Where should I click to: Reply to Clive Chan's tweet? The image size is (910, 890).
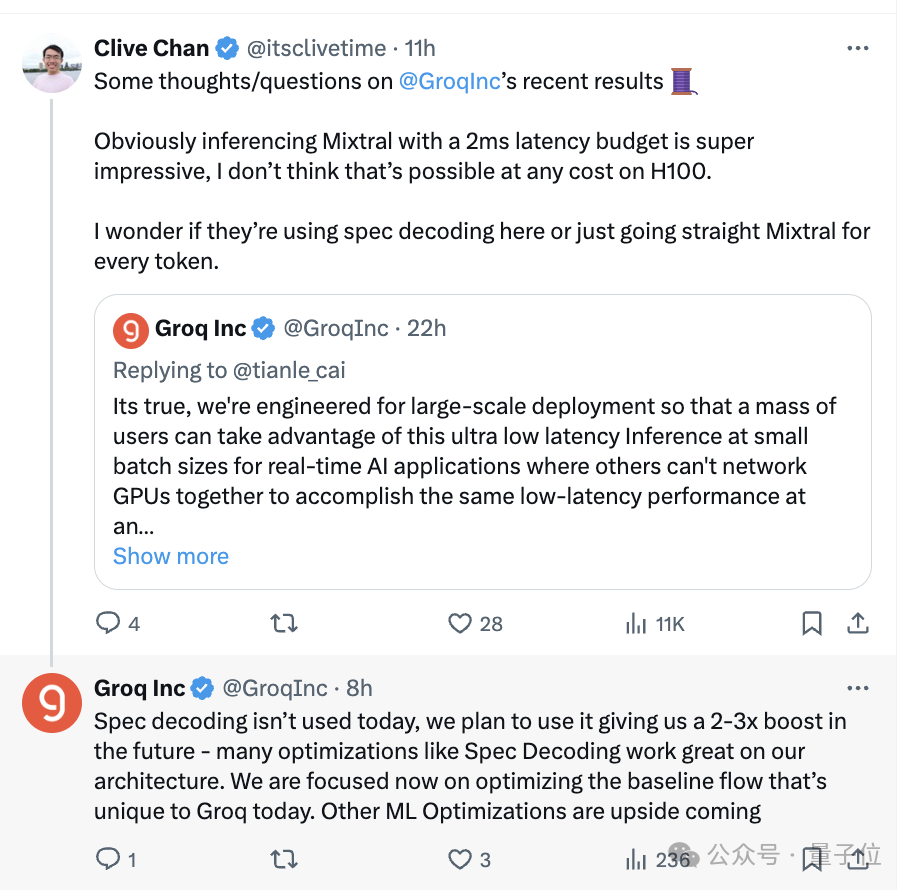click(108, 624)
